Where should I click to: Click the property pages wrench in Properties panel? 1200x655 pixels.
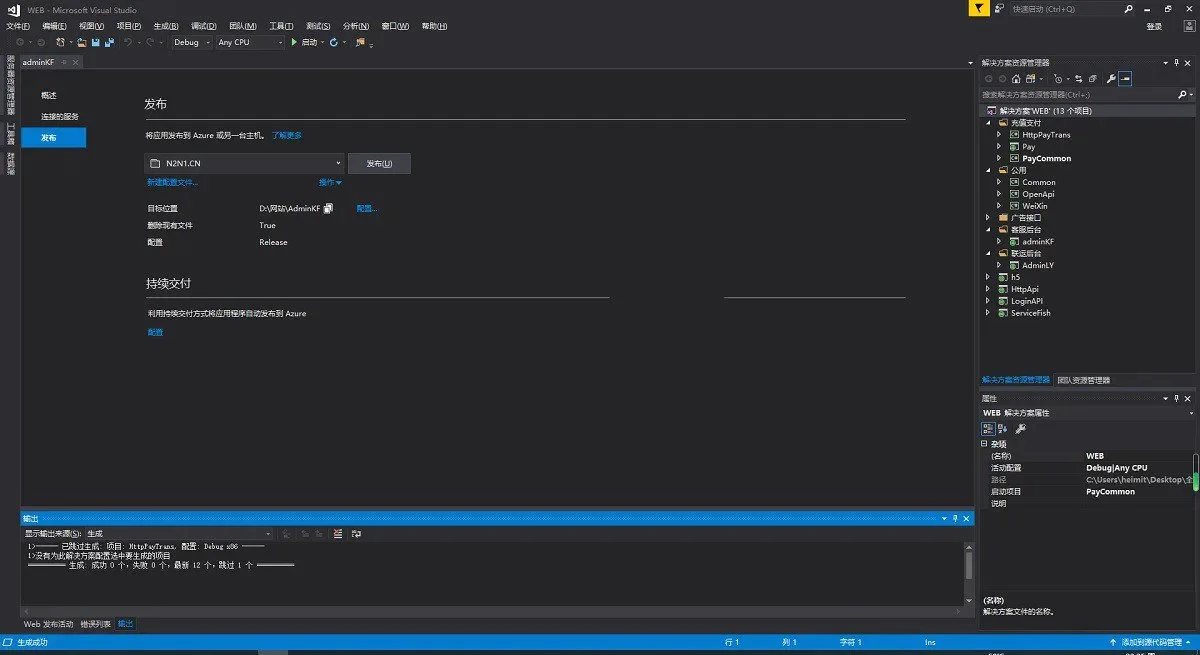[x=1020, y=429]
